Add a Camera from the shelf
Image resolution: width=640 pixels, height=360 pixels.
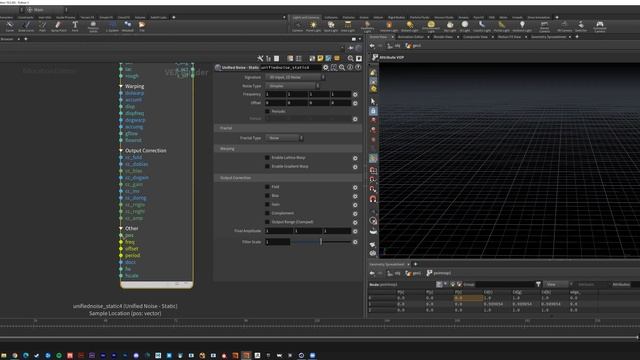coord(298,27)
